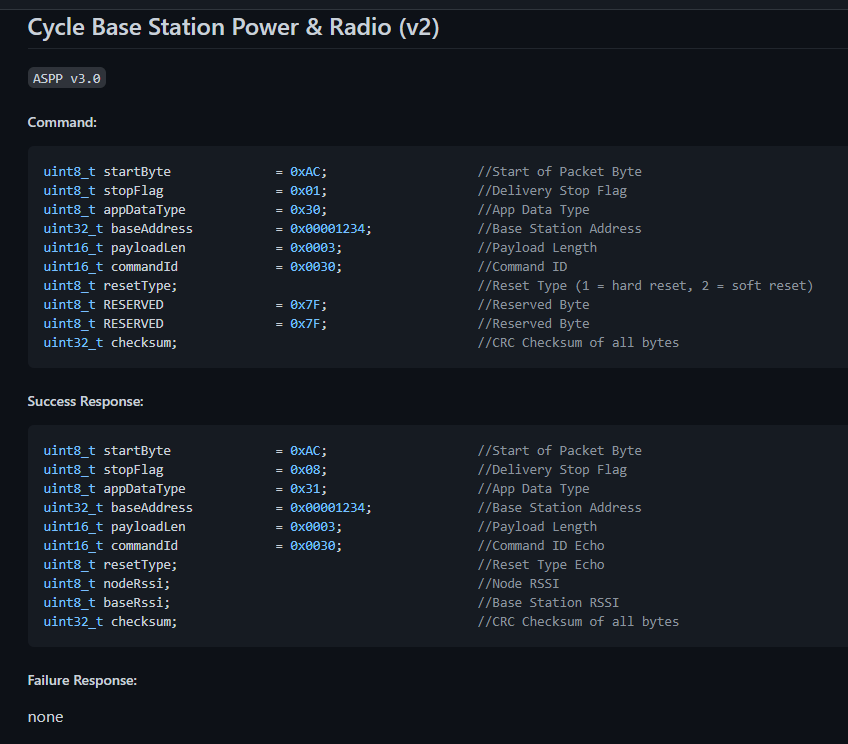Viewport: 848px width, 744px height.
Task: Click 'resetType;' in the Command block
Action: [140, 286]
